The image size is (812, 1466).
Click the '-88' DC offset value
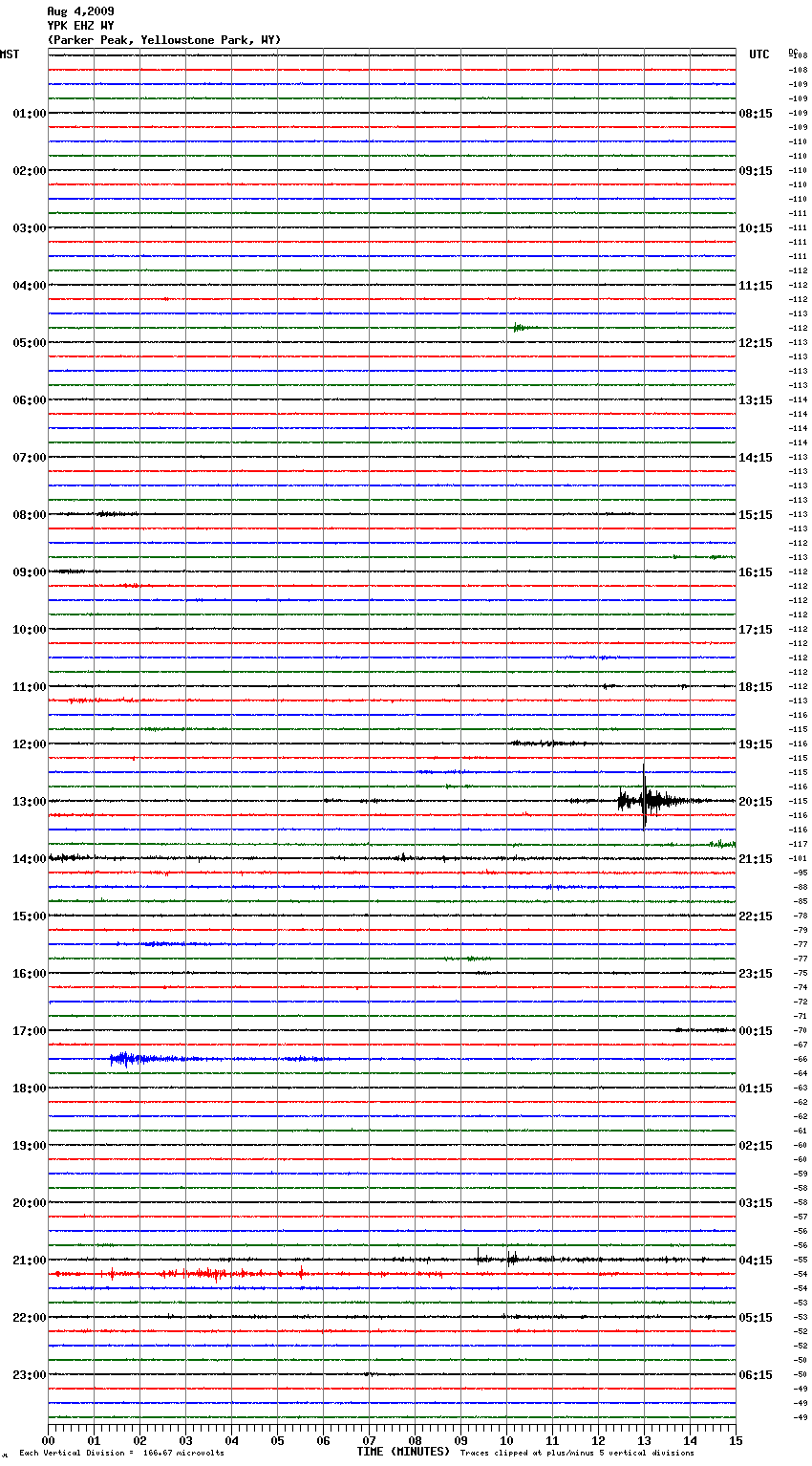(x=801, y=887)
